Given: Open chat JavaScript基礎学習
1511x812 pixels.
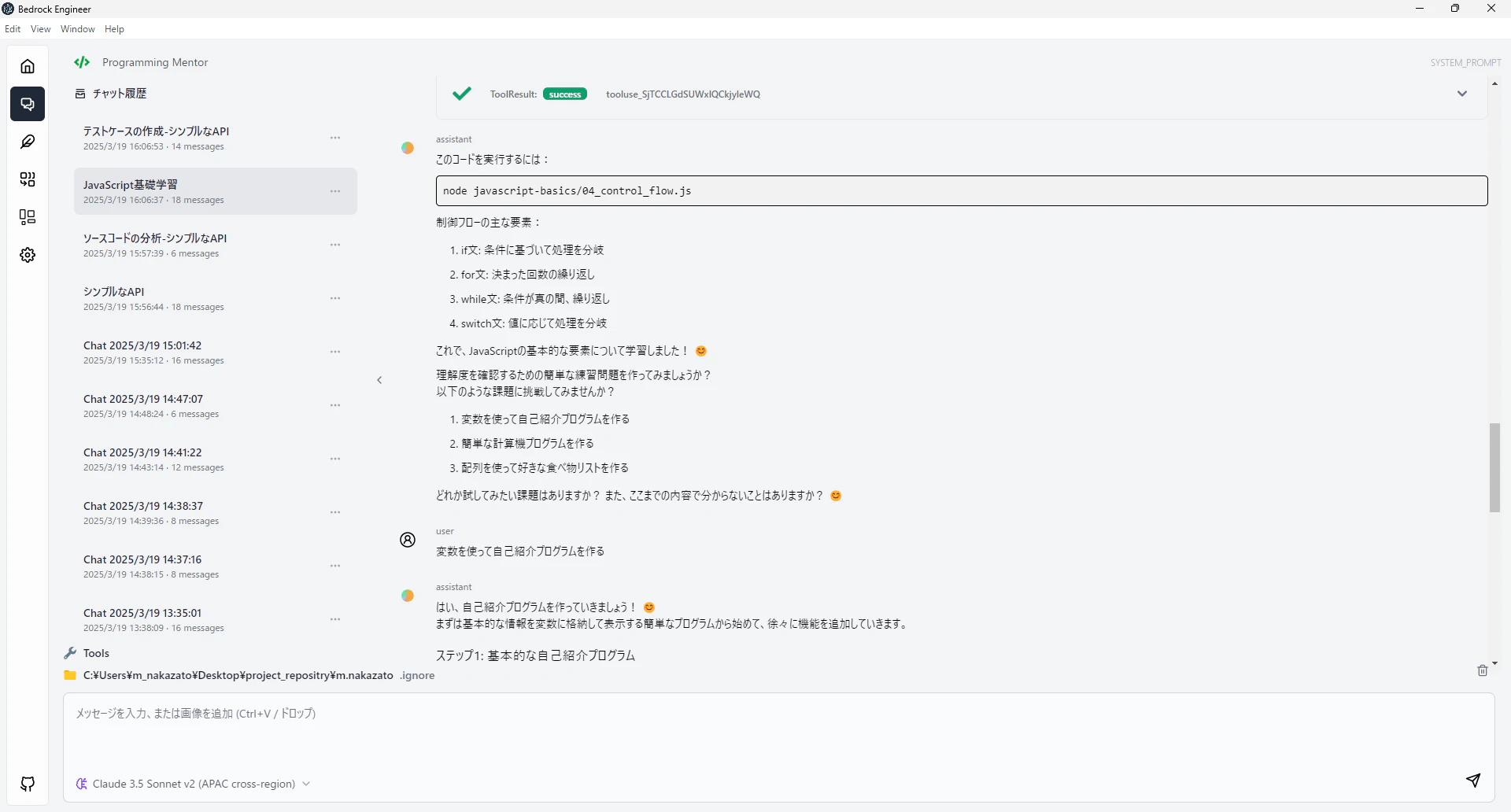Looking at the screenshot, I should [215, 191].
